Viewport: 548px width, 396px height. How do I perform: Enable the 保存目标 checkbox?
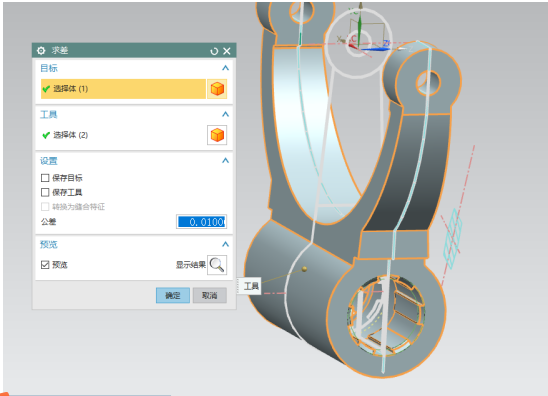(x=45, y=178)
